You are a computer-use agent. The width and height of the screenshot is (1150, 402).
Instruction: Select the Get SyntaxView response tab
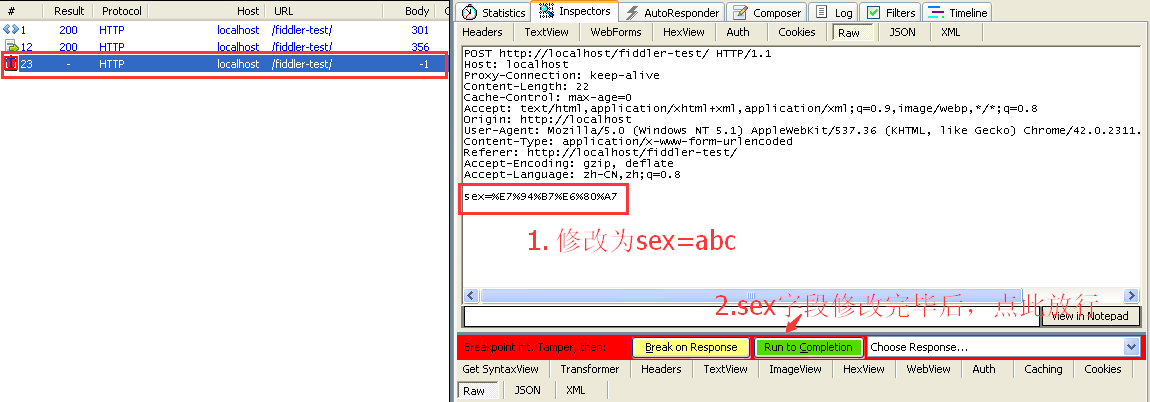[x=501, y=369]
